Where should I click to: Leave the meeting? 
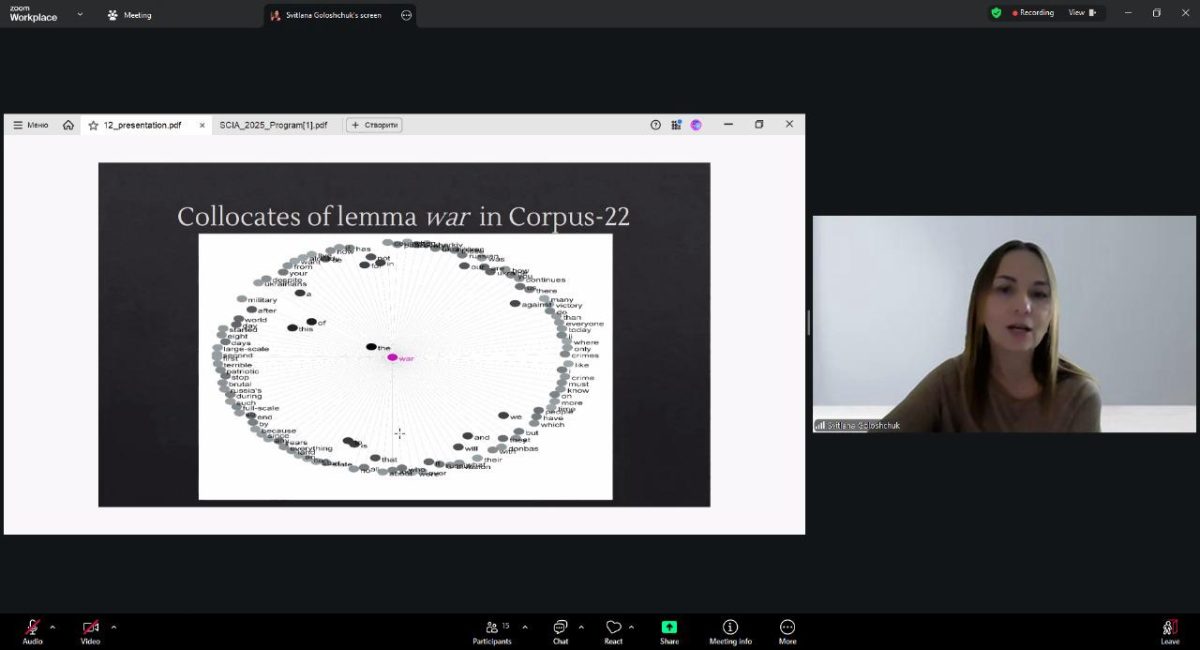[x=1169, y=630]
